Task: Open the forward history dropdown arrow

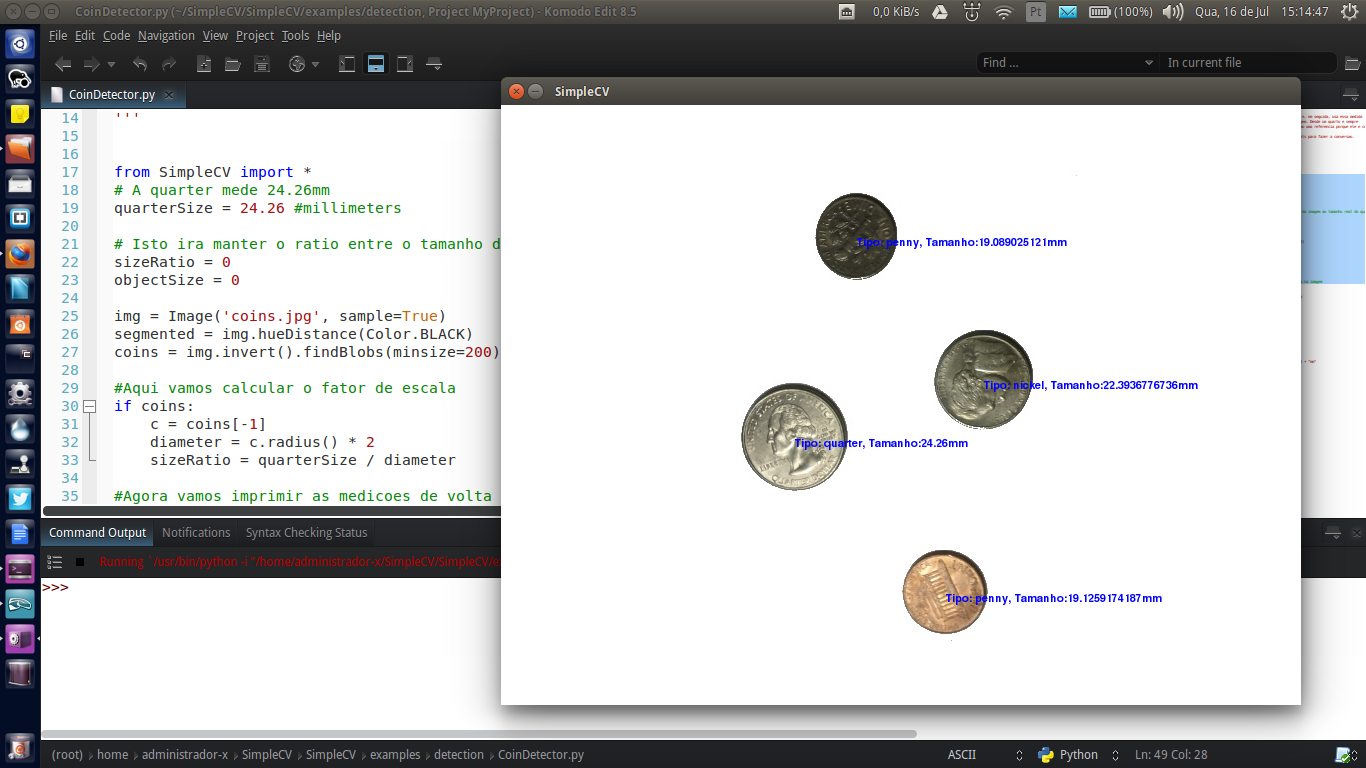Action: 110,63
